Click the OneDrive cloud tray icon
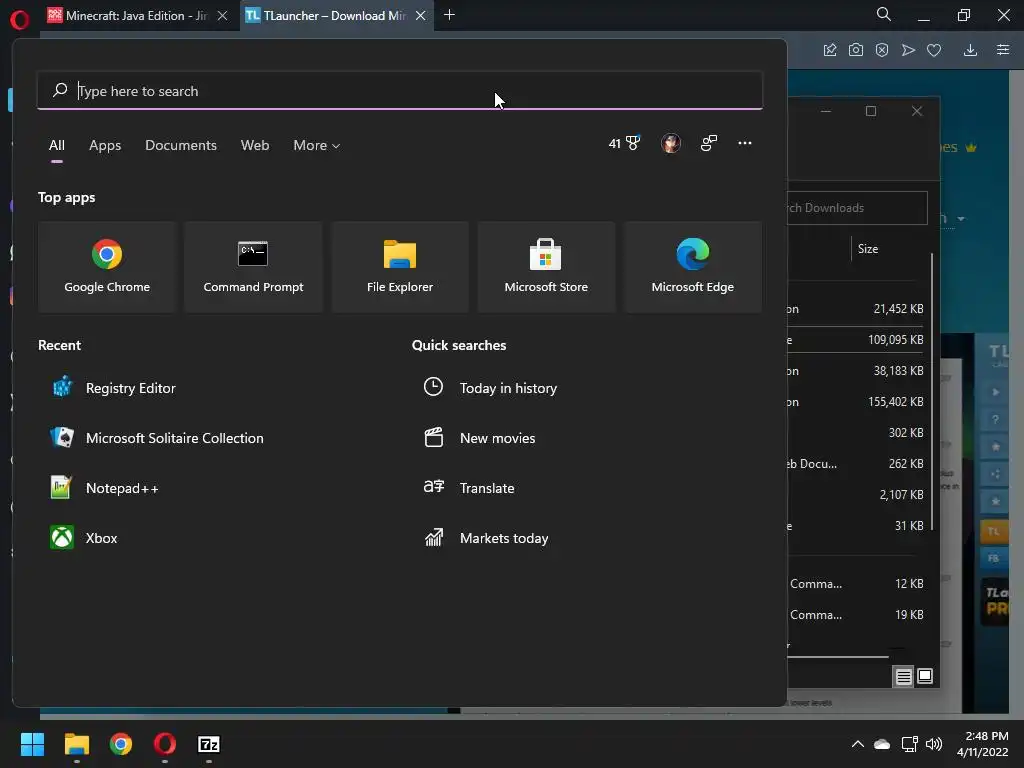 point(882,744)
